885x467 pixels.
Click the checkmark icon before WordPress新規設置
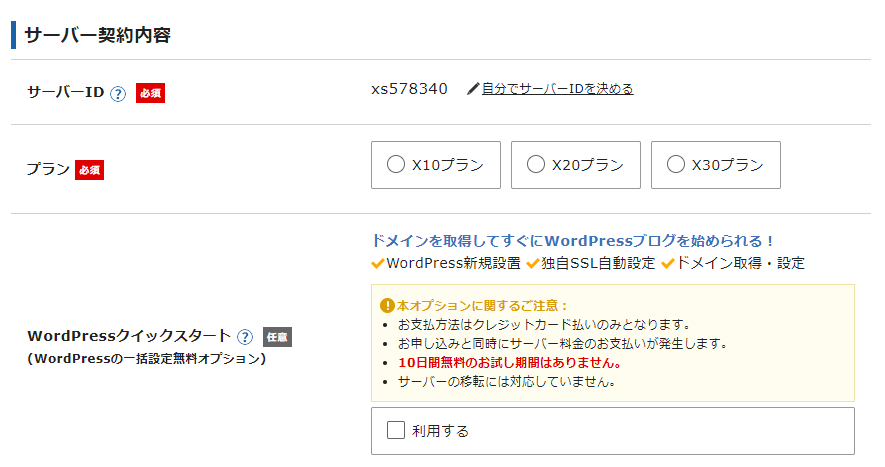coord(377,264)
